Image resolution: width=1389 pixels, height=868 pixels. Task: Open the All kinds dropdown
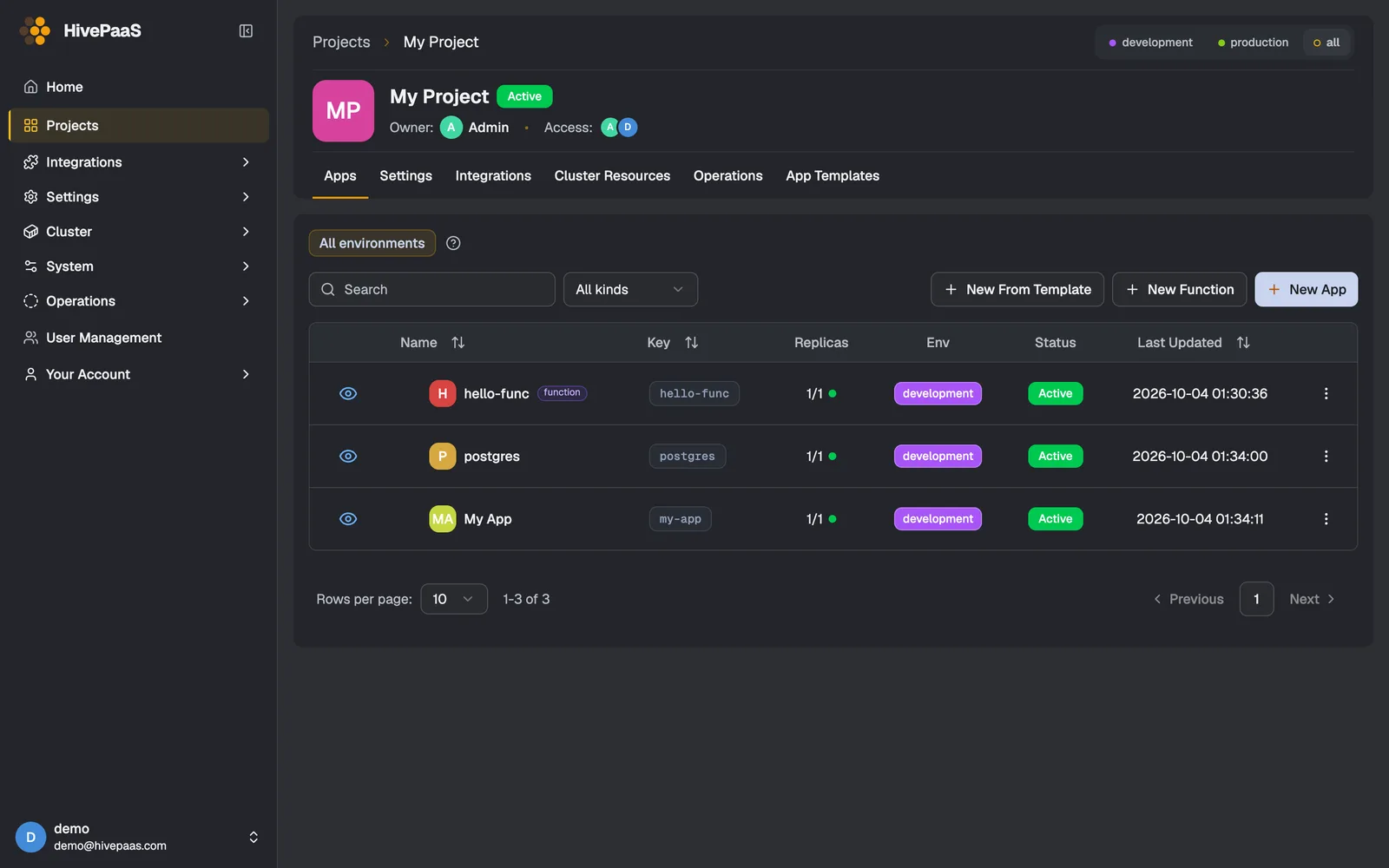[630, 289]
